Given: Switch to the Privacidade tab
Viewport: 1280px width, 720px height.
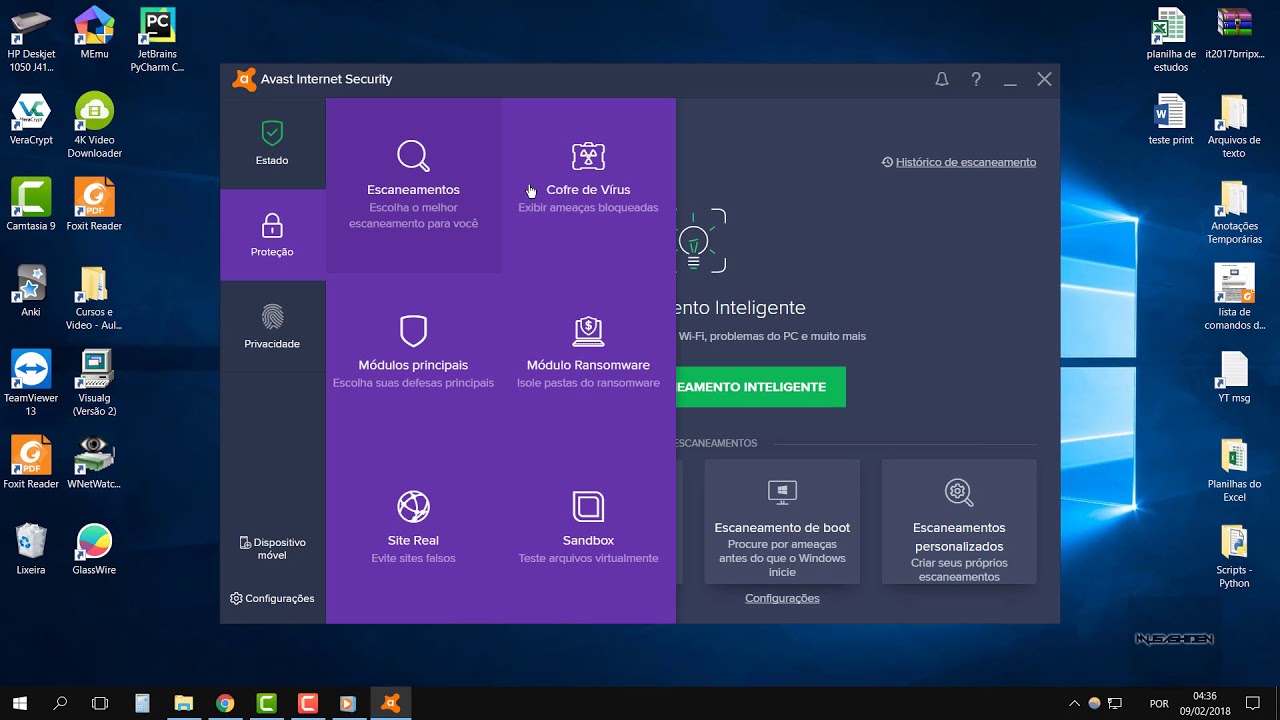Looking at the screenshot, I should point(272,326).
